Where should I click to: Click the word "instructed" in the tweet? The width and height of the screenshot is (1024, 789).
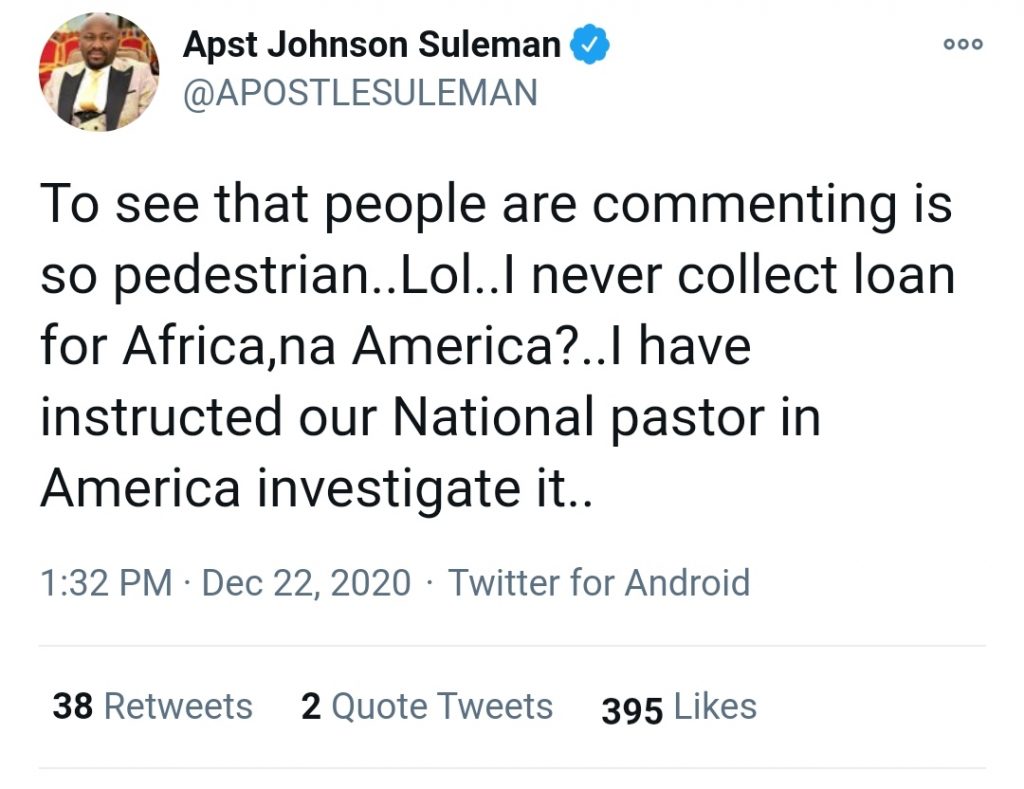(161, 417)
